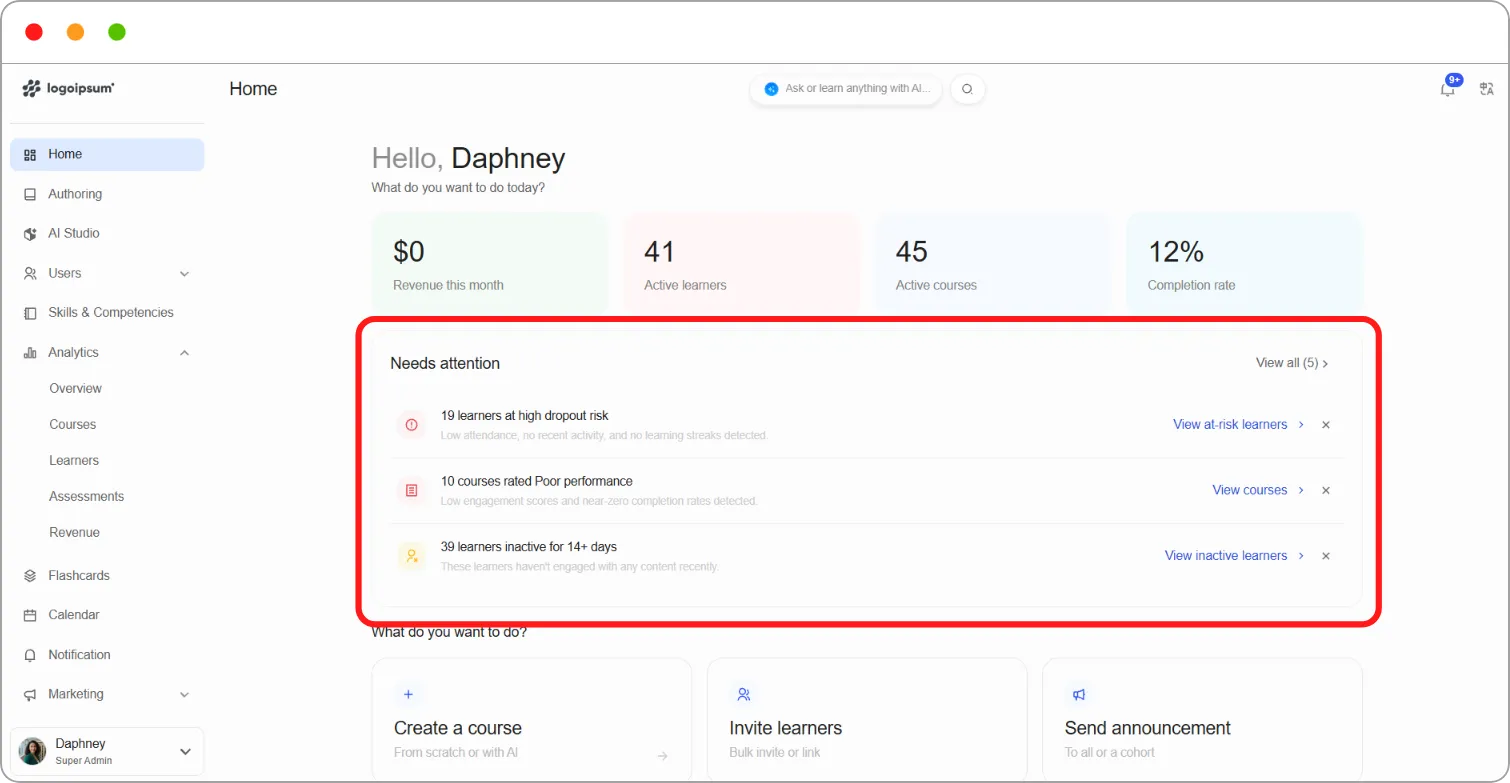1510x783 pixels.
Task: Click the Create a course card
Action: 531,719
